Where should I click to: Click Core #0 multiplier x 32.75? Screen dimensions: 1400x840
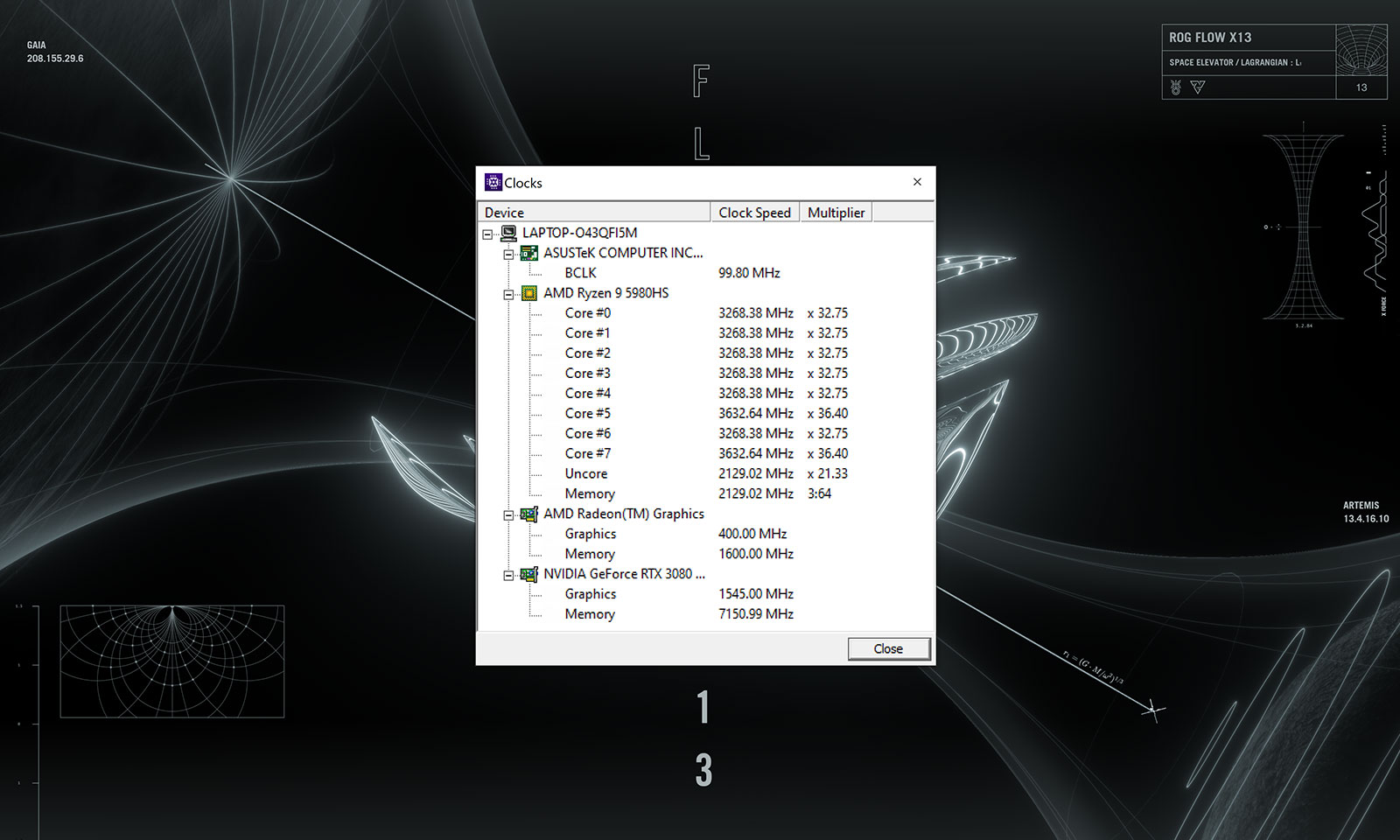828,313
